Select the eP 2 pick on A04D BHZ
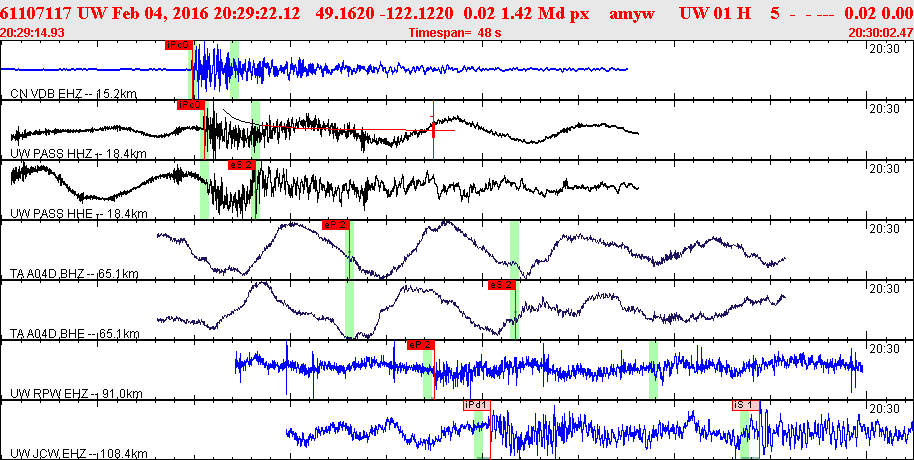The width and height of the screenshot is (914, 460). [x=335, y=225]
